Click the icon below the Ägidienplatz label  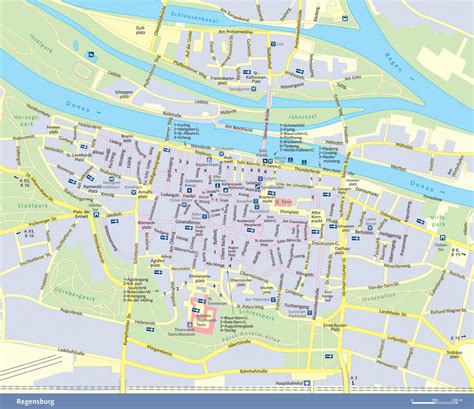point(159,272)
